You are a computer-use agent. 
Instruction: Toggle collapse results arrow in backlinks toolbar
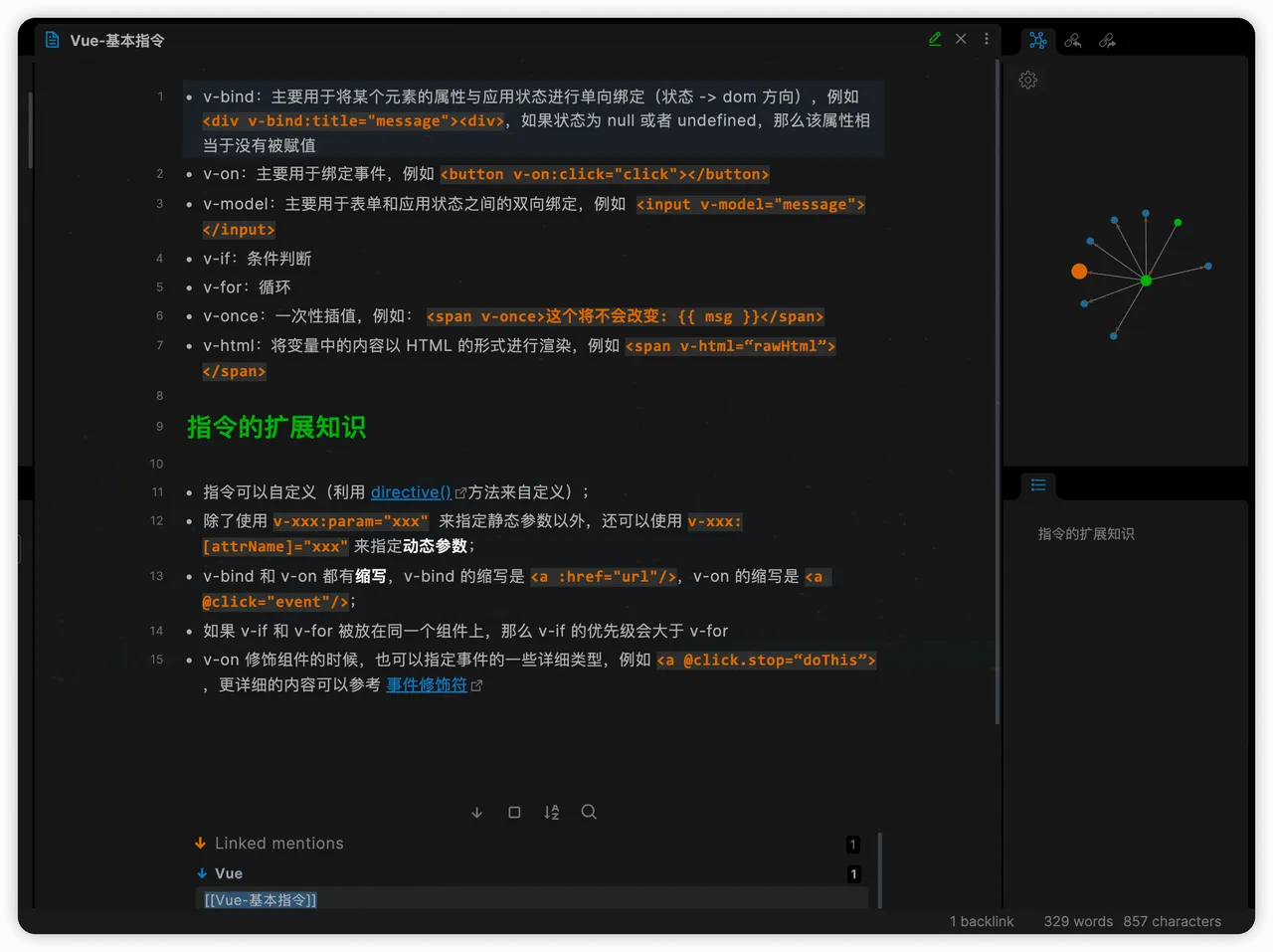[476, 813]
